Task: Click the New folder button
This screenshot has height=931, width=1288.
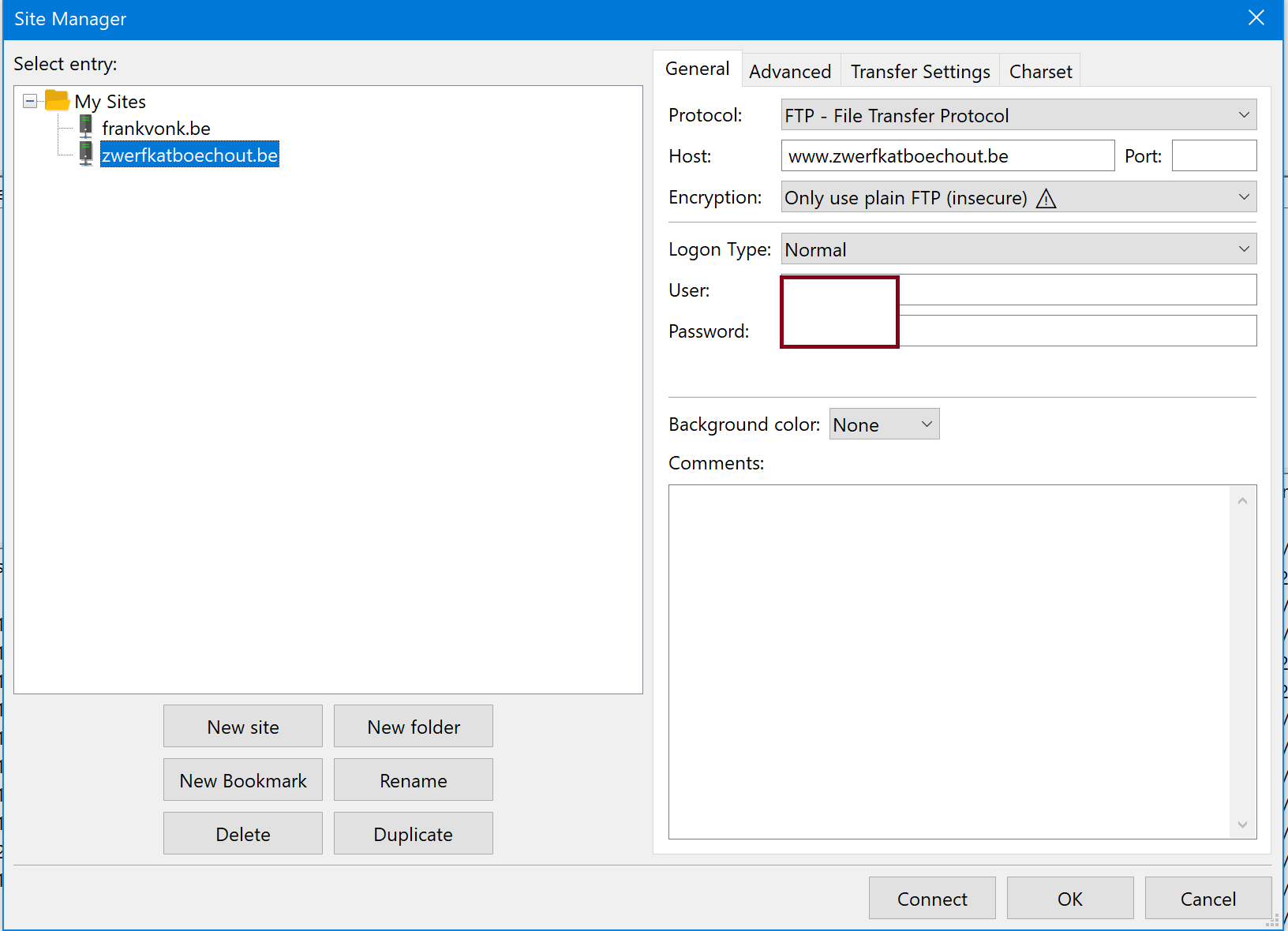Action: point(414,727)
